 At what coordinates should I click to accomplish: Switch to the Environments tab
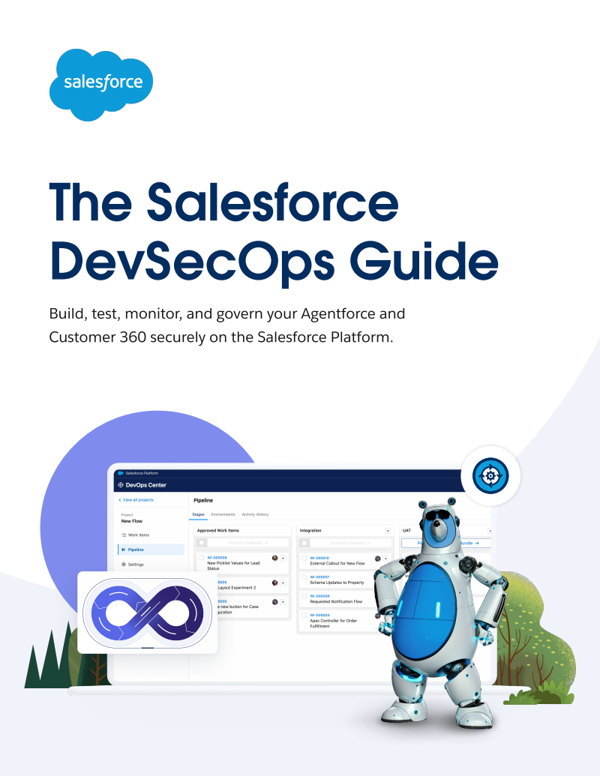223,514
